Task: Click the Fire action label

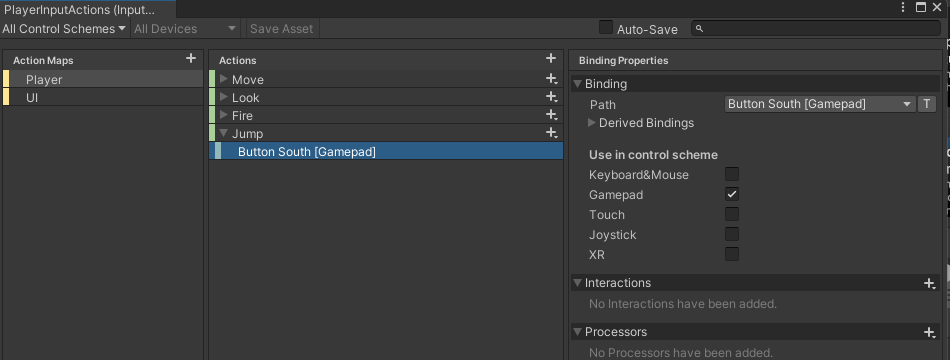Action: tap(242, 115)
